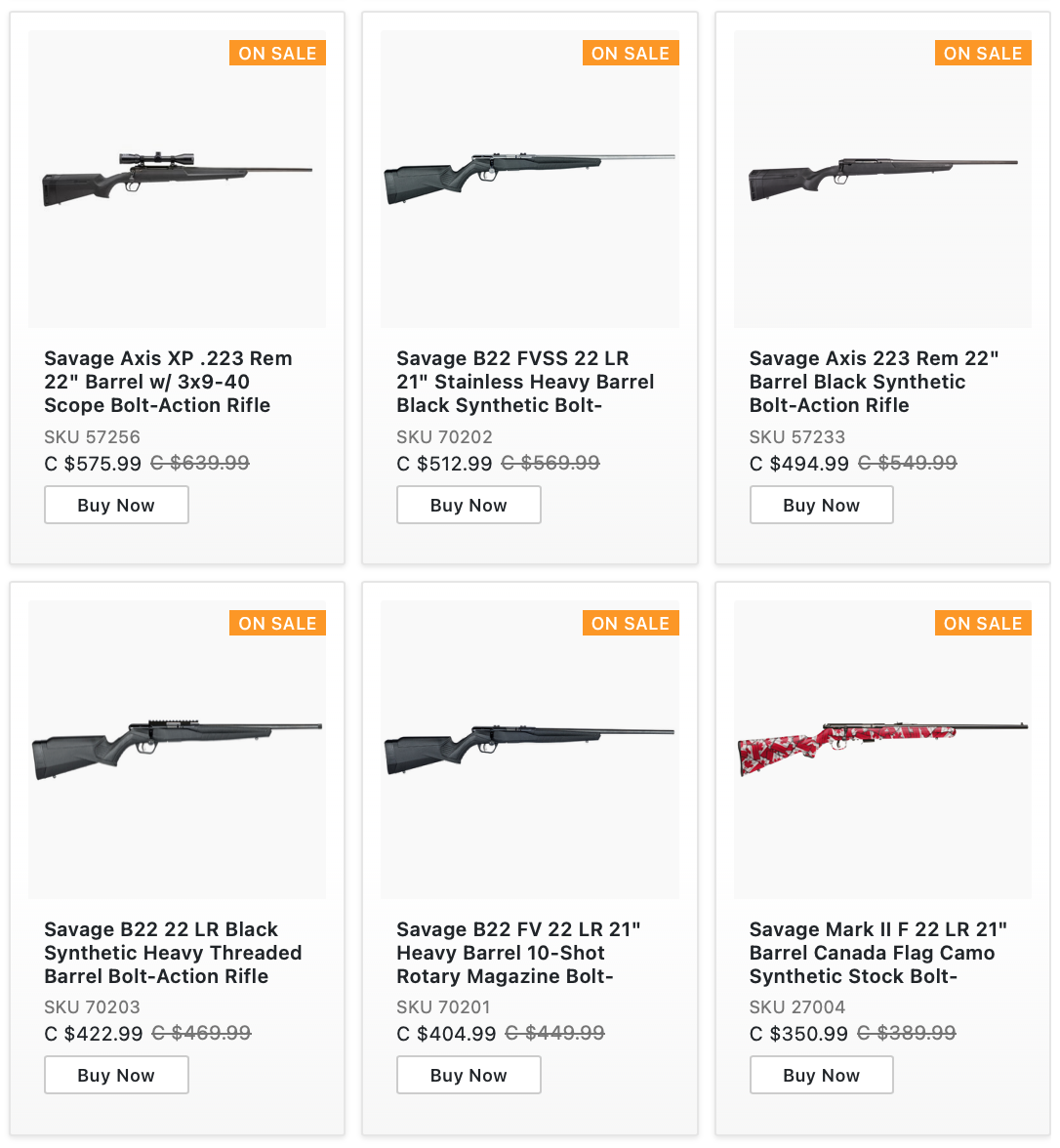Open Savage Mark II F Canada Flag title
Screen dimensions: 1060x1148
pos(877,953)
